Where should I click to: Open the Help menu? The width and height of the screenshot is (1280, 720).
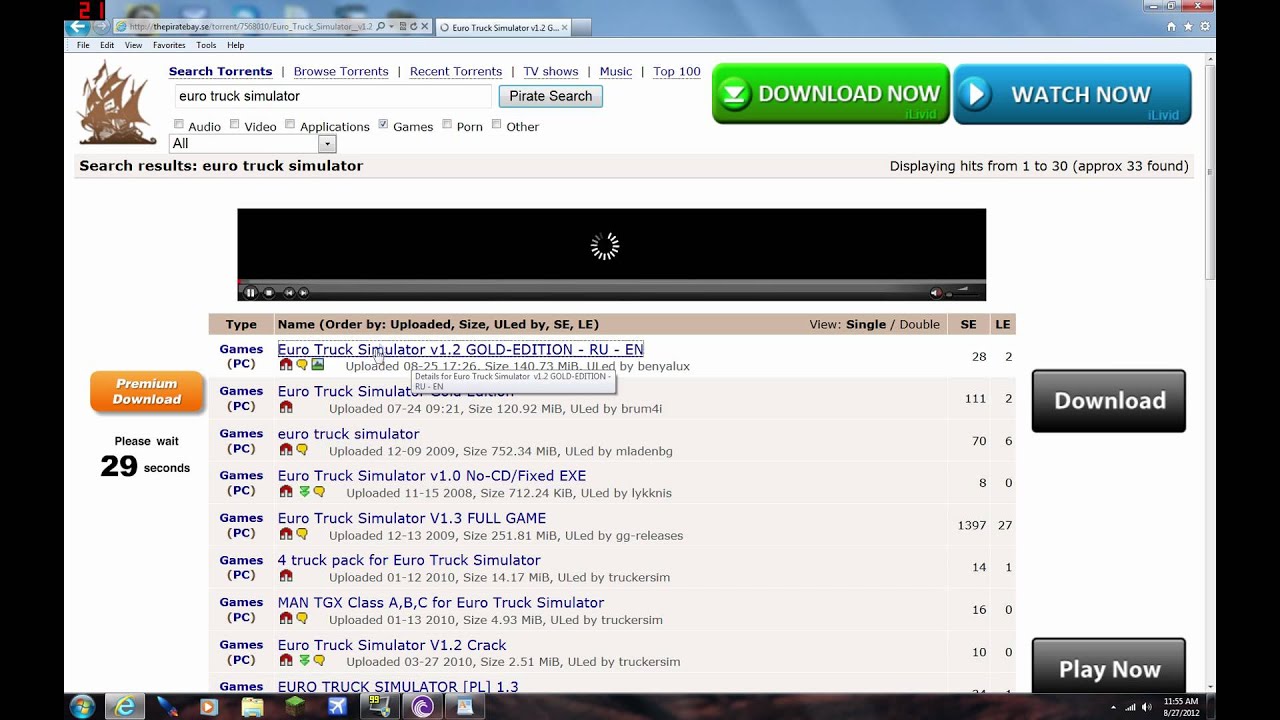coord(236,45)
